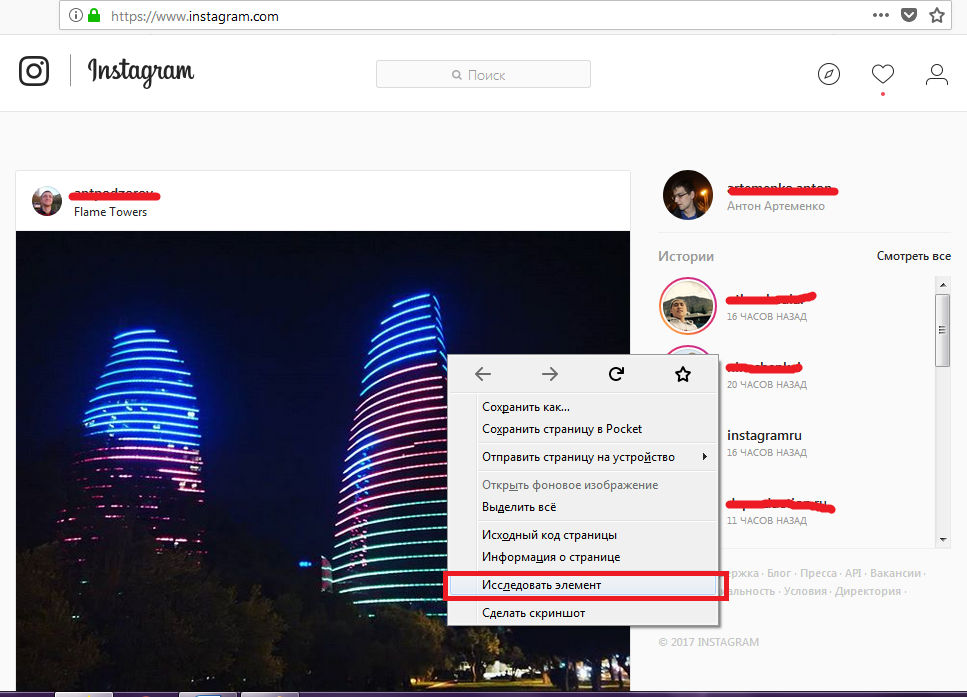Viewport: 967px width, 697px height.
Task: Click the bookmark star in context menu
Action: [x=683, y=374]
